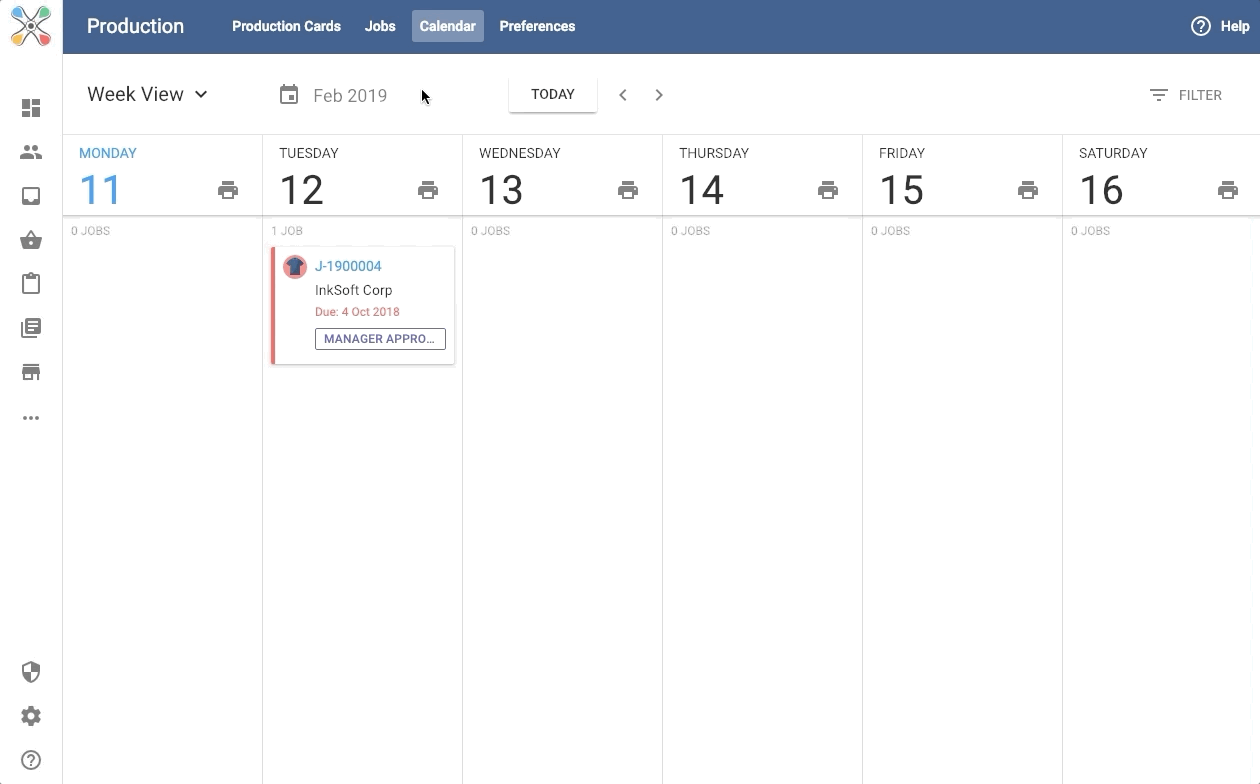
Task: Open the FILTER control on the right
Action: 1186,94
